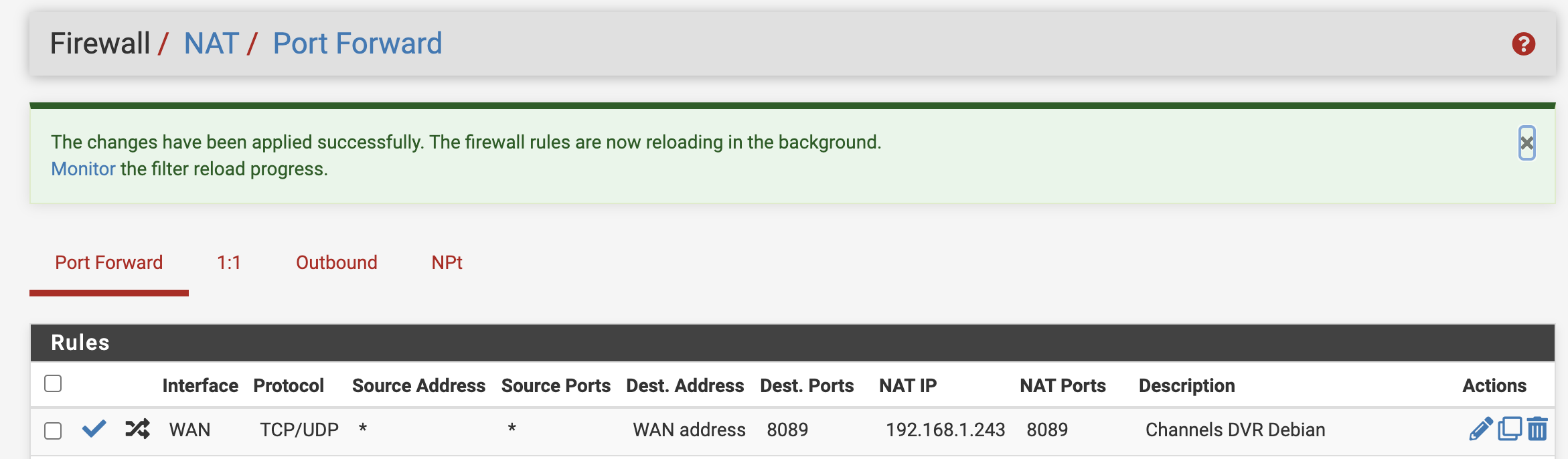
Task: Tick the select-all rules checkbox
Action: [53, 383]
